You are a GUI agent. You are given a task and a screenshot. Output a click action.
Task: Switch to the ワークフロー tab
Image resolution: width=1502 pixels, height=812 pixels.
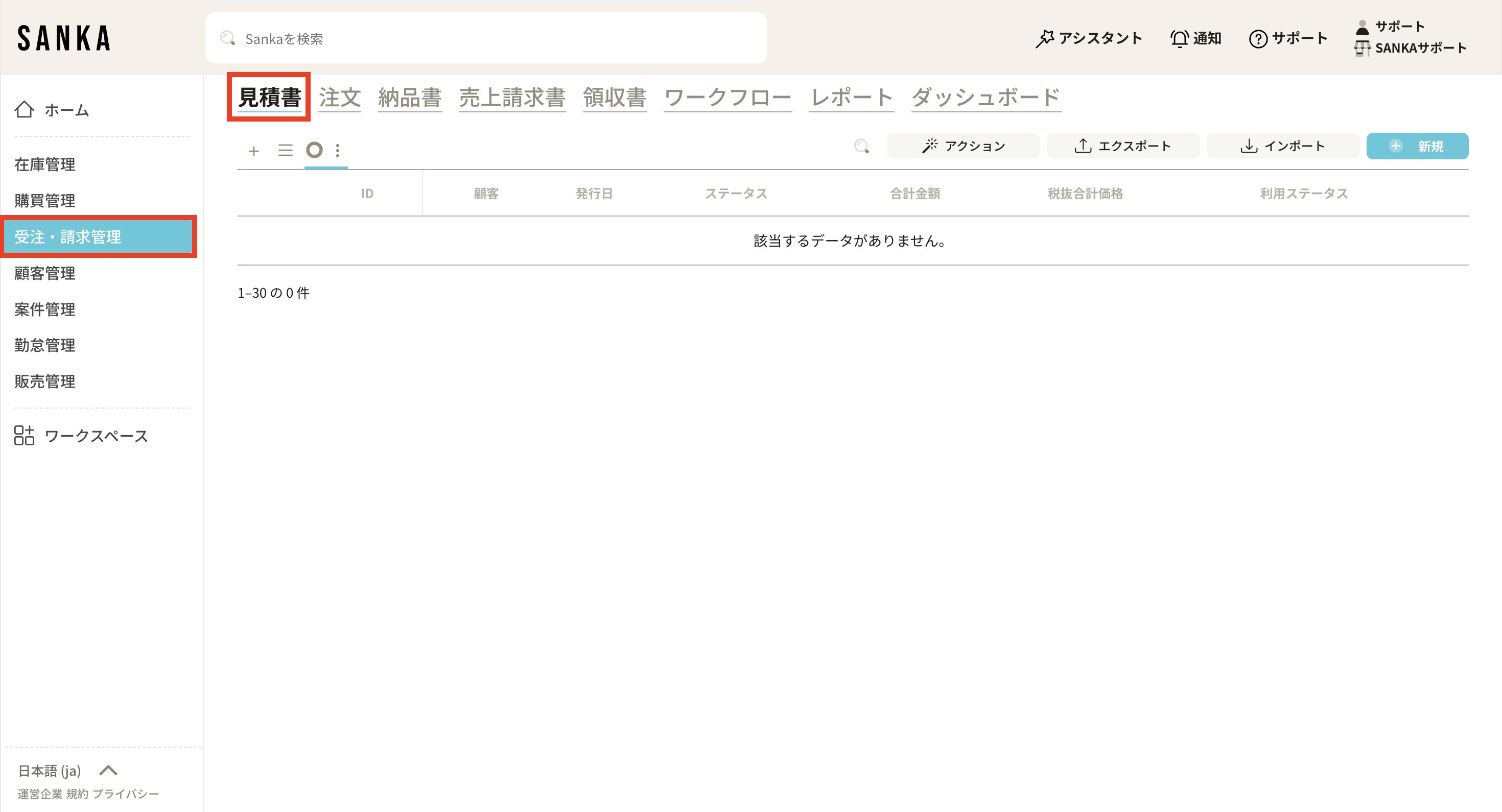tap(727, 98)
